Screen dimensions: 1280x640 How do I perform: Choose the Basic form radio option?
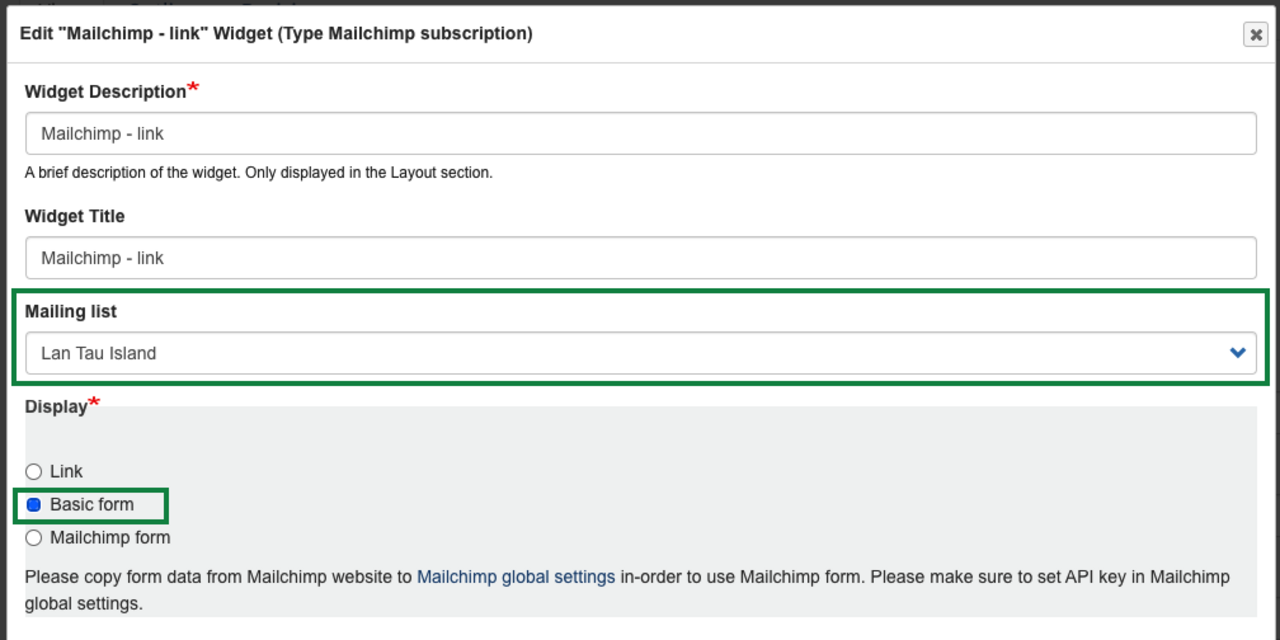(34, 505)
